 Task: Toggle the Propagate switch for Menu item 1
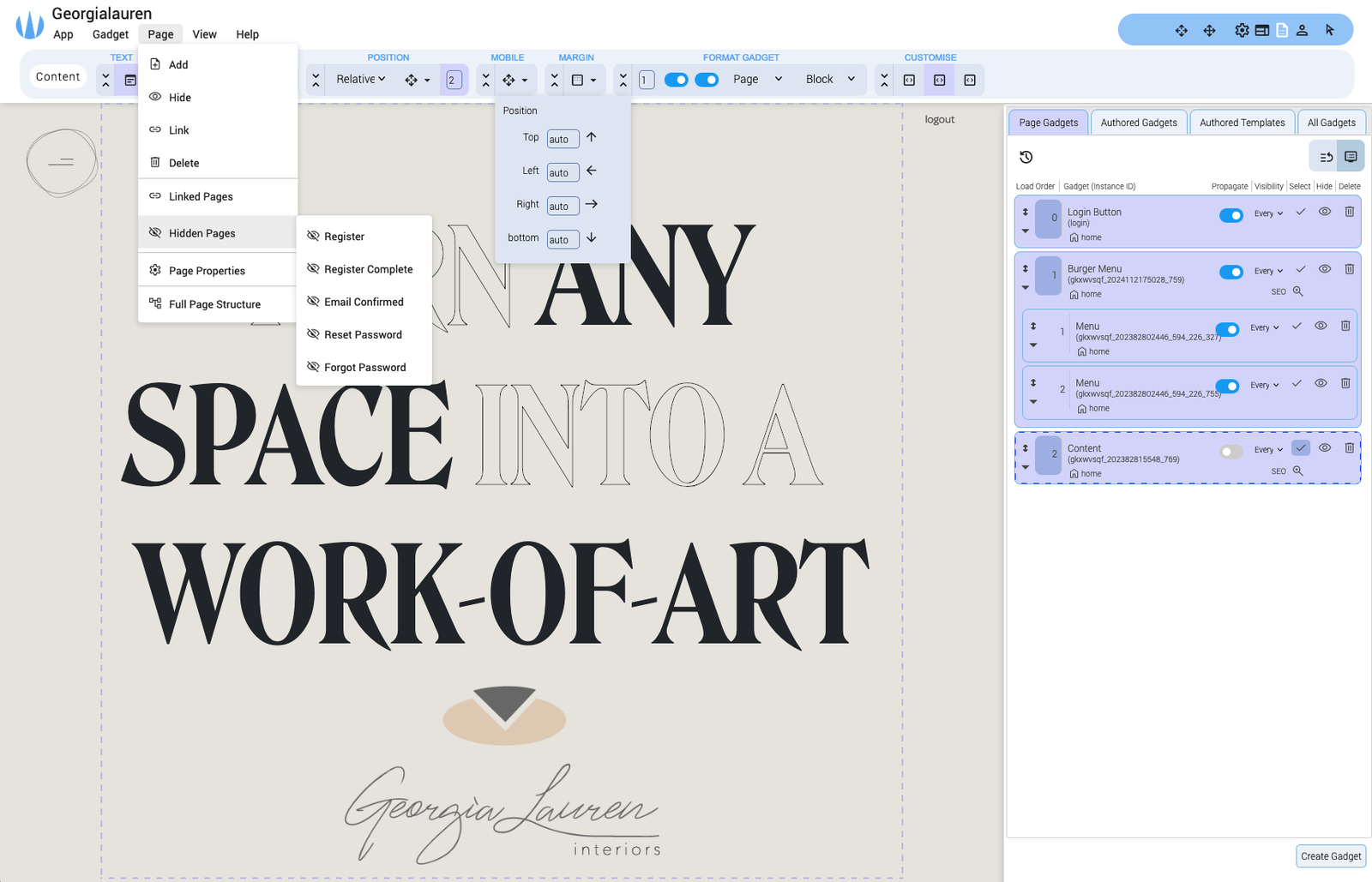coord(1227,329)
